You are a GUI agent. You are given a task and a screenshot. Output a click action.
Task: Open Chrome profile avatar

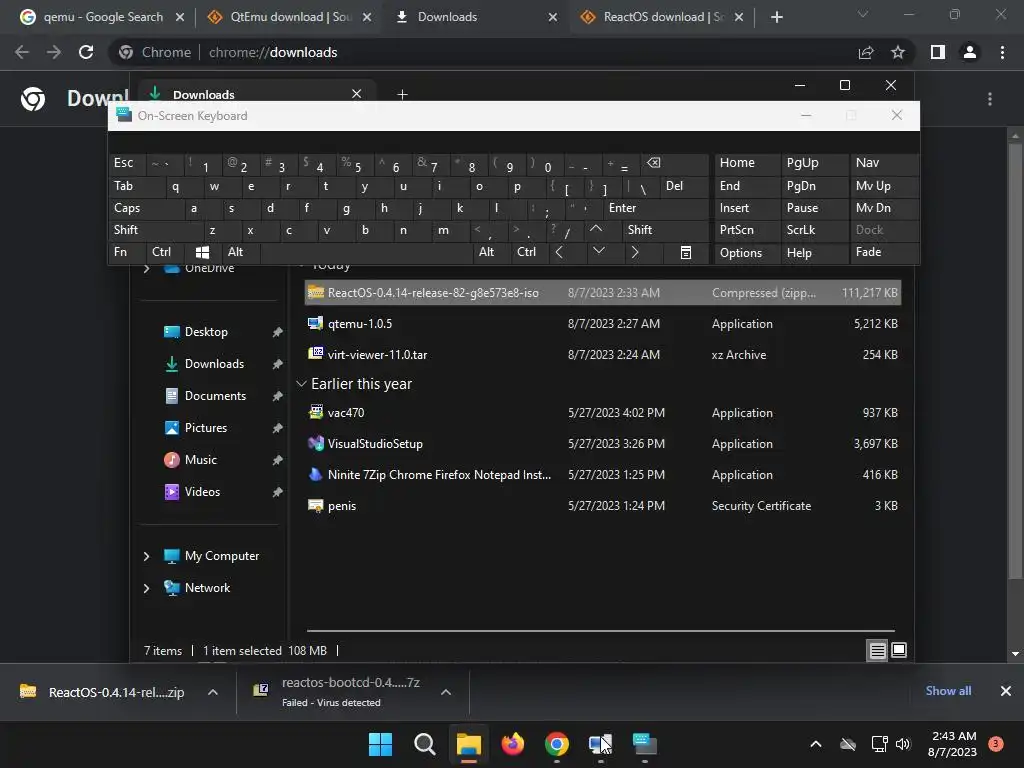click(x=970, y=52)
